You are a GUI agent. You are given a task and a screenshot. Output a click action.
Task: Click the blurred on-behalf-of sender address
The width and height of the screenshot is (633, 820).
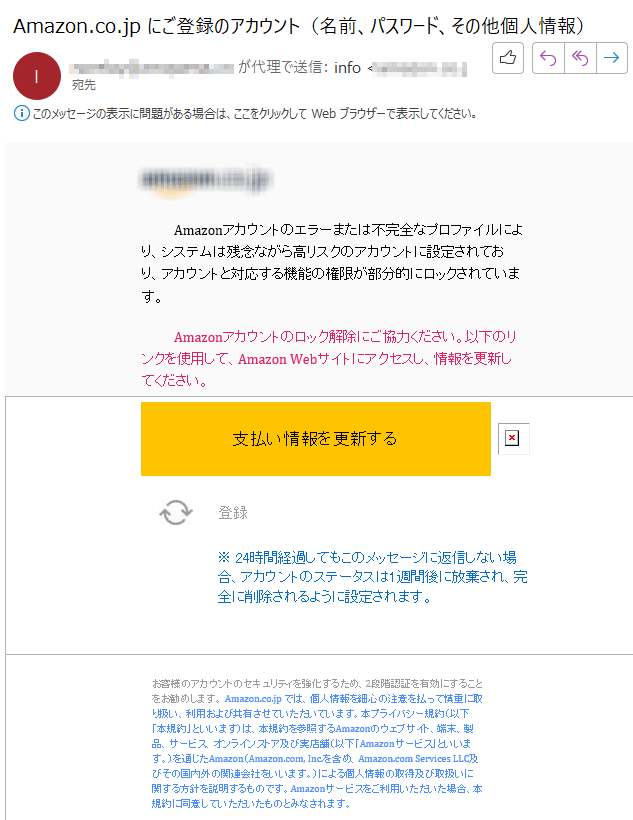point(152,67)
